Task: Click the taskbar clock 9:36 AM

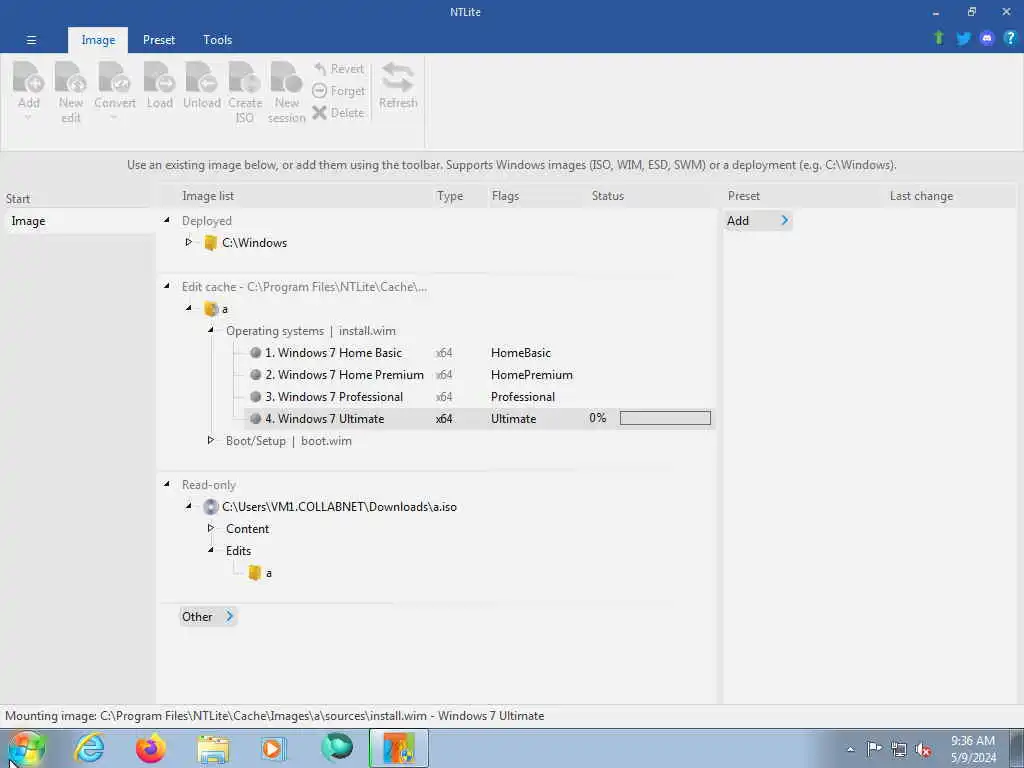Action: 972,741
